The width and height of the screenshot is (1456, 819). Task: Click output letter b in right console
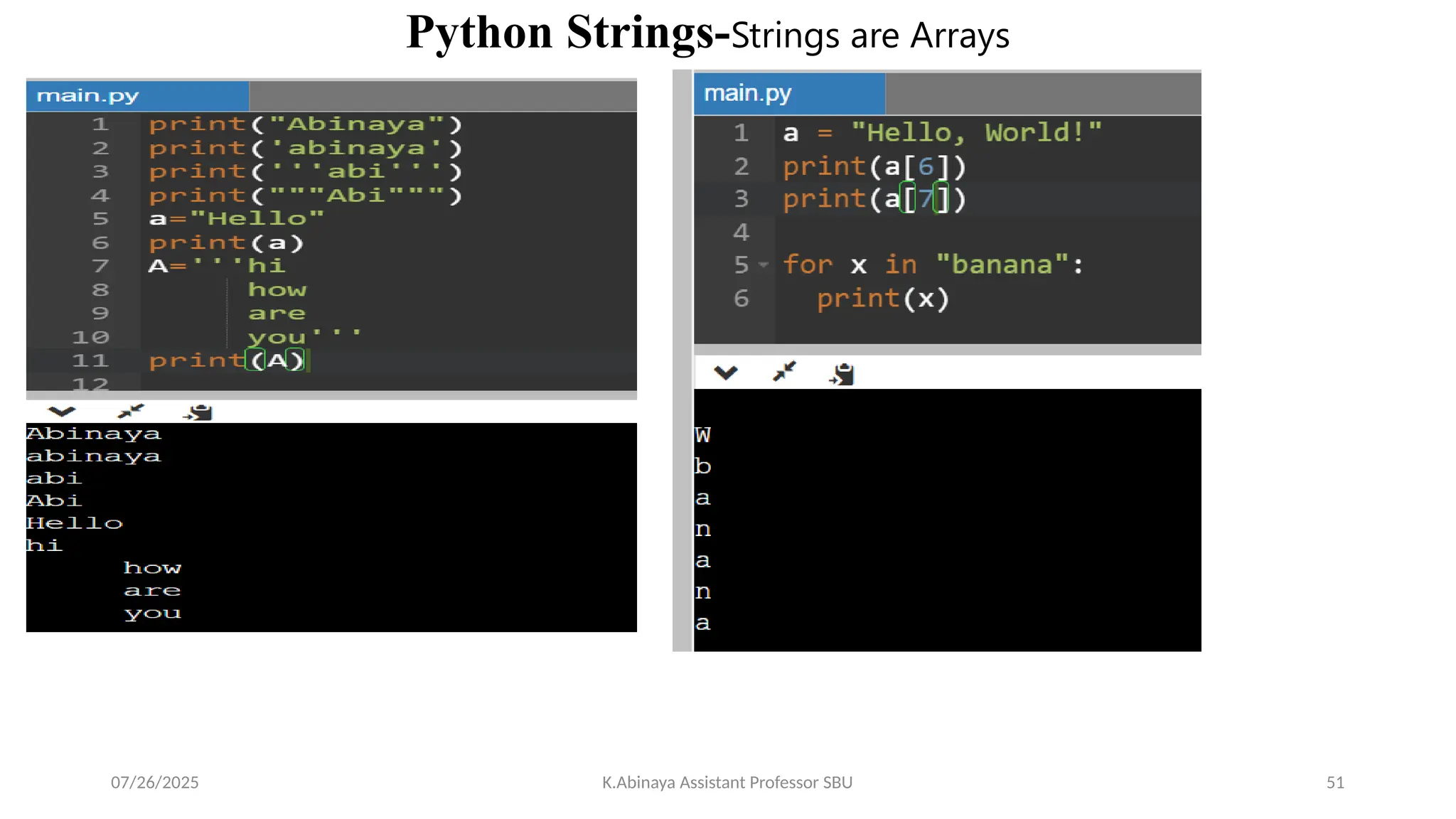[703, 466]
